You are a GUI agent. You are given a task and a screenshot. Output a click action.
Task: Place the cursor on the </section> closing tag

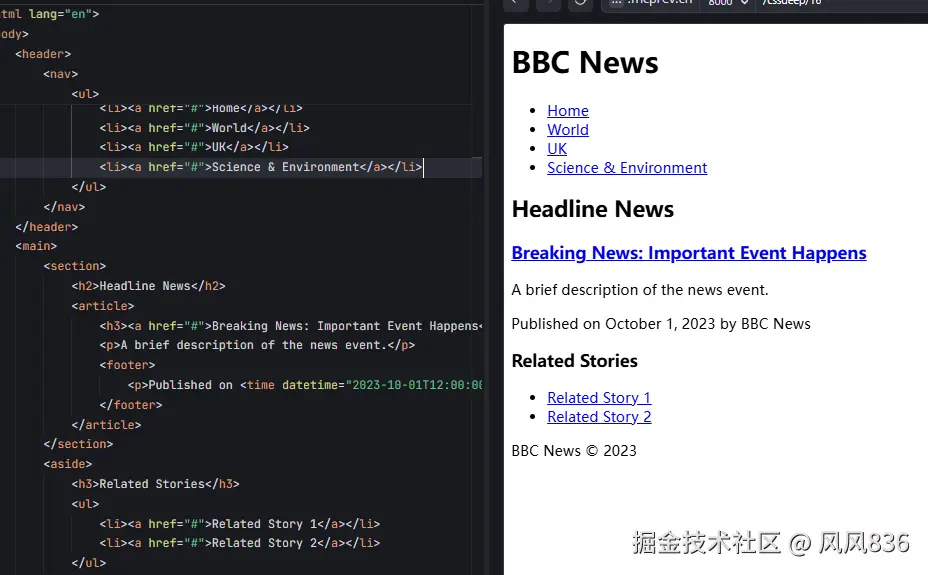coord(78,444)
